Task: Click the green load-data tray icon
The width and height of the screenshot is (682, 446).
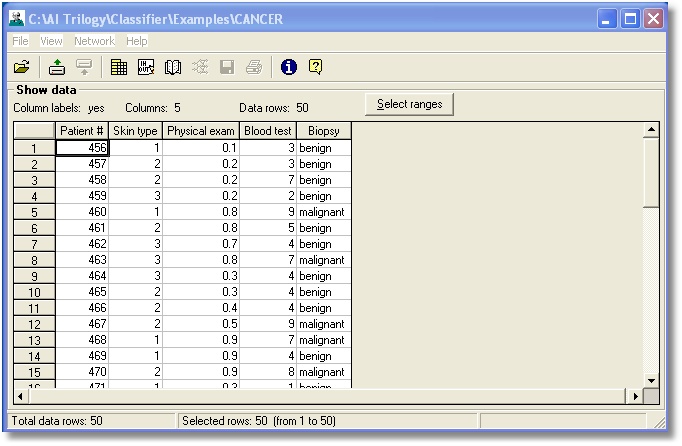Action: pos(57,67)
